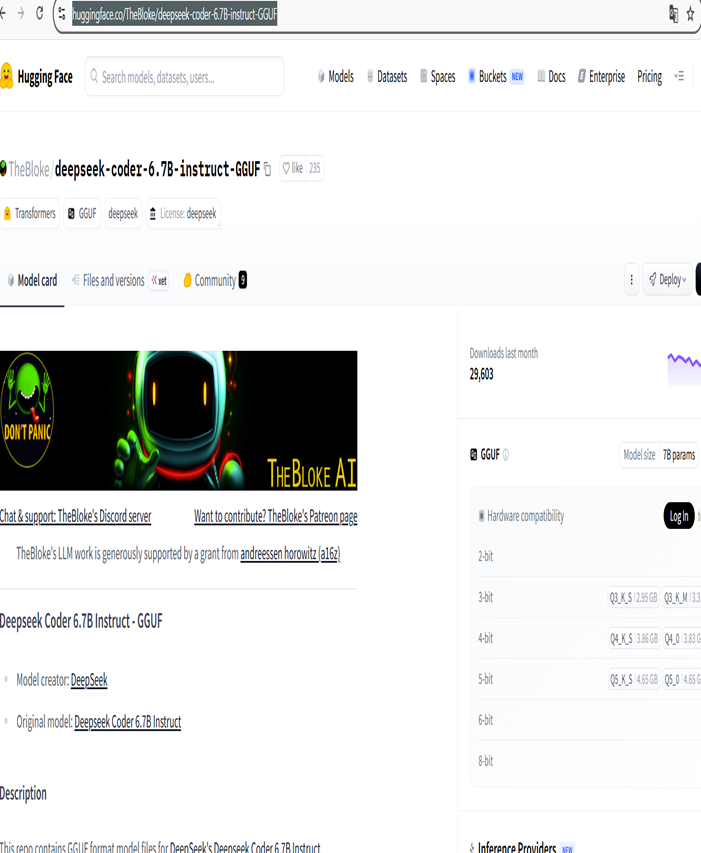Select Q5_0 4.65 GB quantization
This screenshot has height=853, width=701.
pyautogui.click(x=682, y=679)
